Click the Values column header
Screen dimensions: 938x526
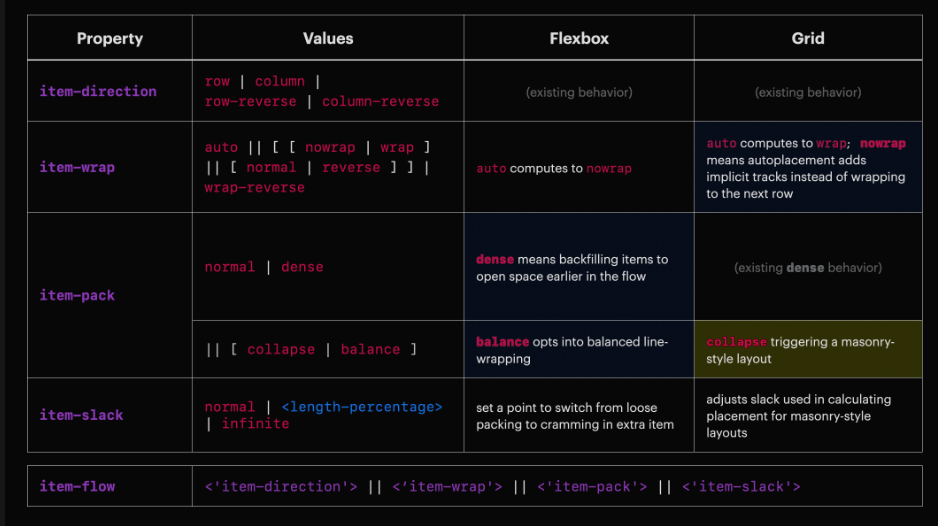[x=328, y=39]
